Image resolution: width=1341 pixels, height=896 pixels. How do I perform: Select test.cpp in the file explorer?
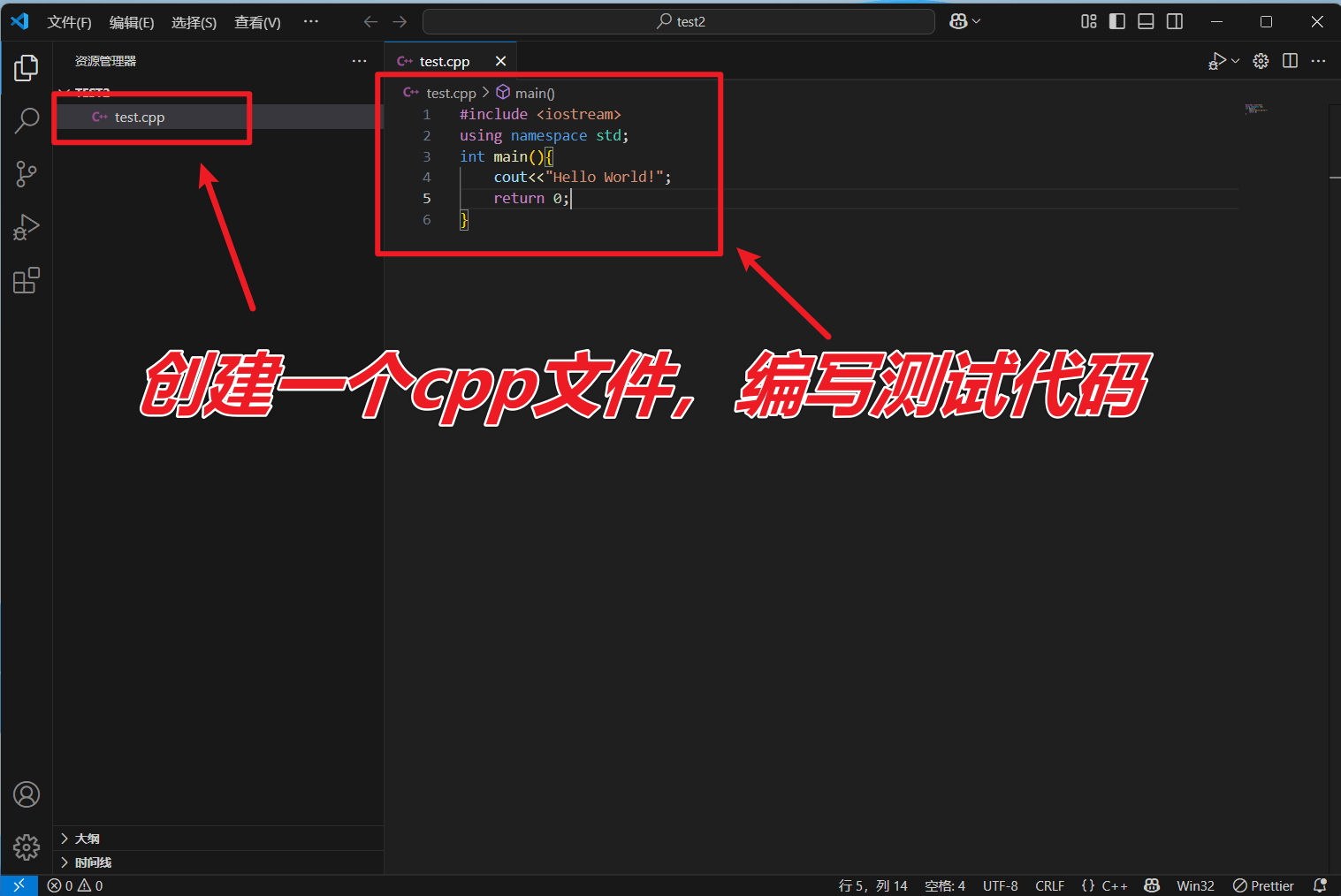[140, 118]
